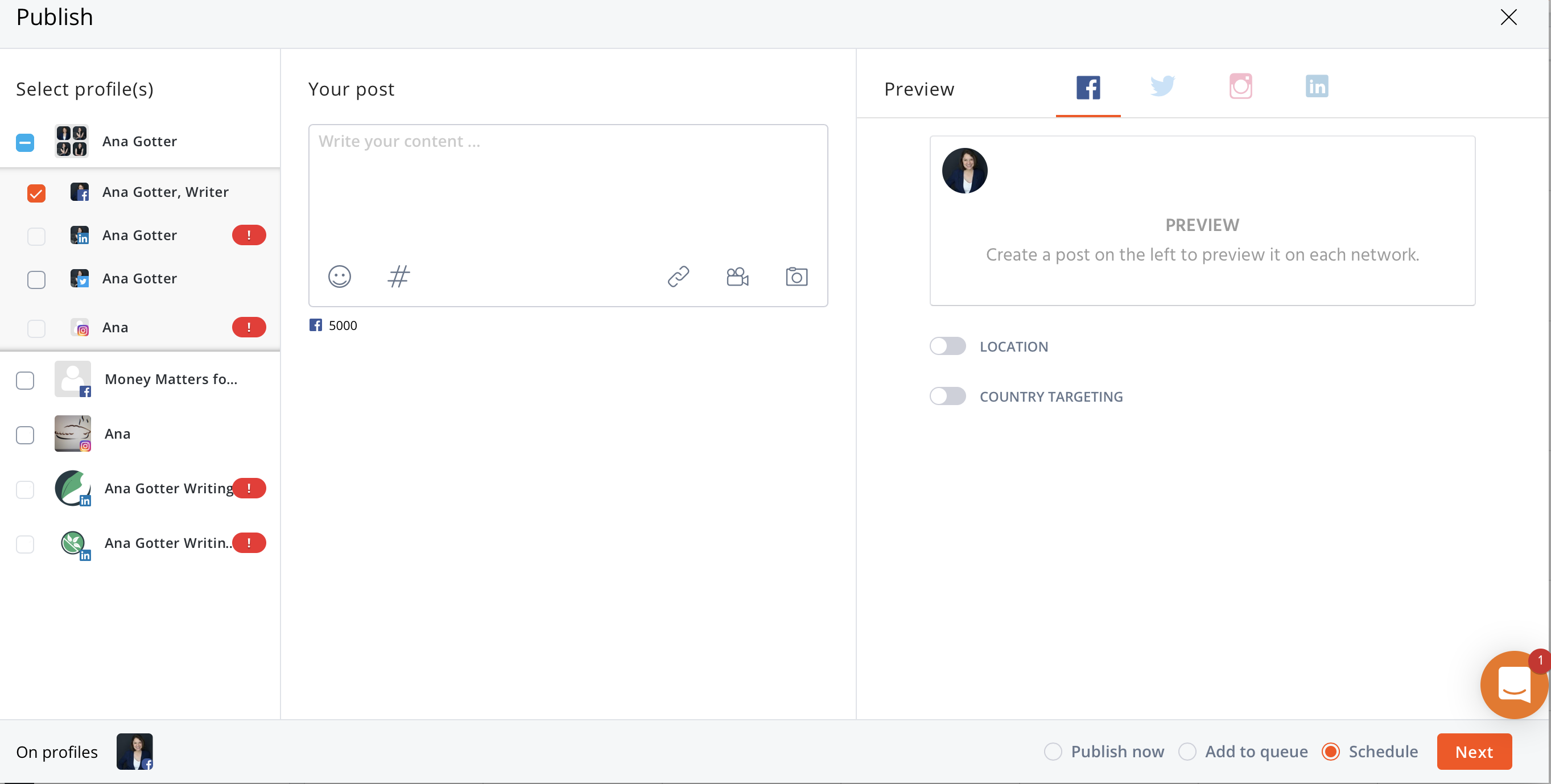1551x784 pixels.
Task: Attach a link to the post
Action: click(678, 277)
